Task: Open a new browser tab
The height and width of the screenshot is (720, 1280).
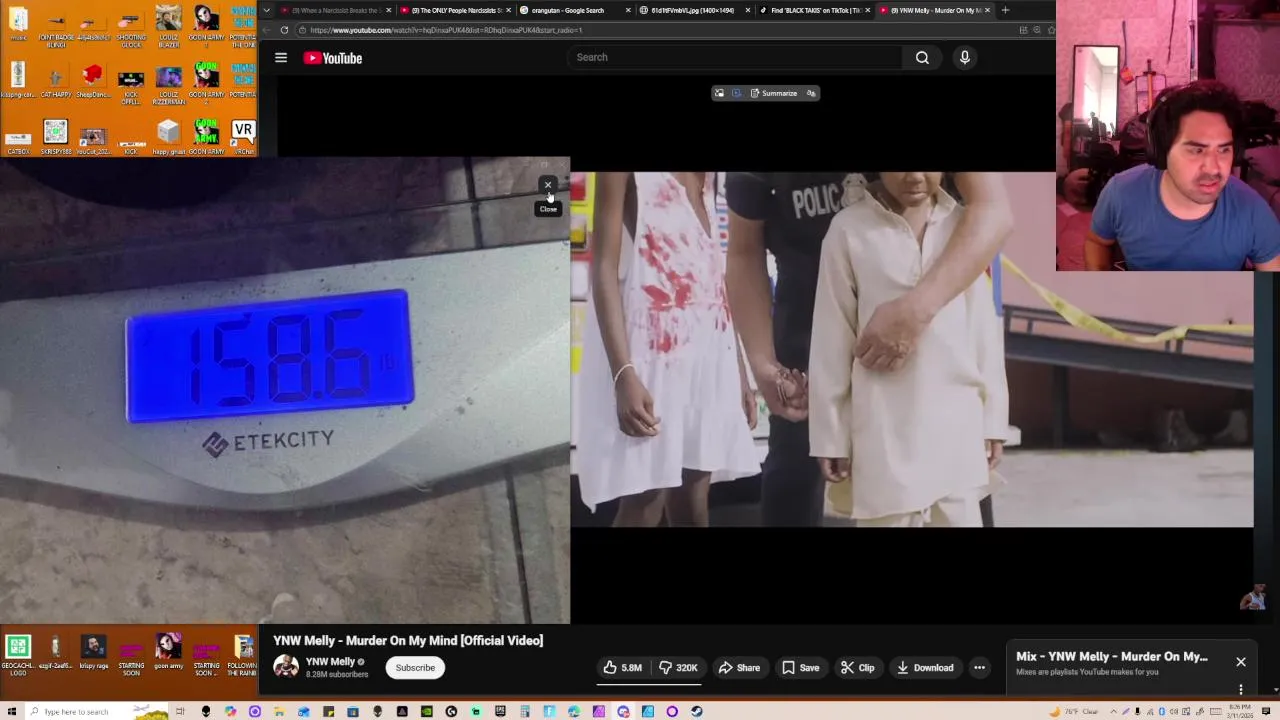Action: (x=1005, y=10)
